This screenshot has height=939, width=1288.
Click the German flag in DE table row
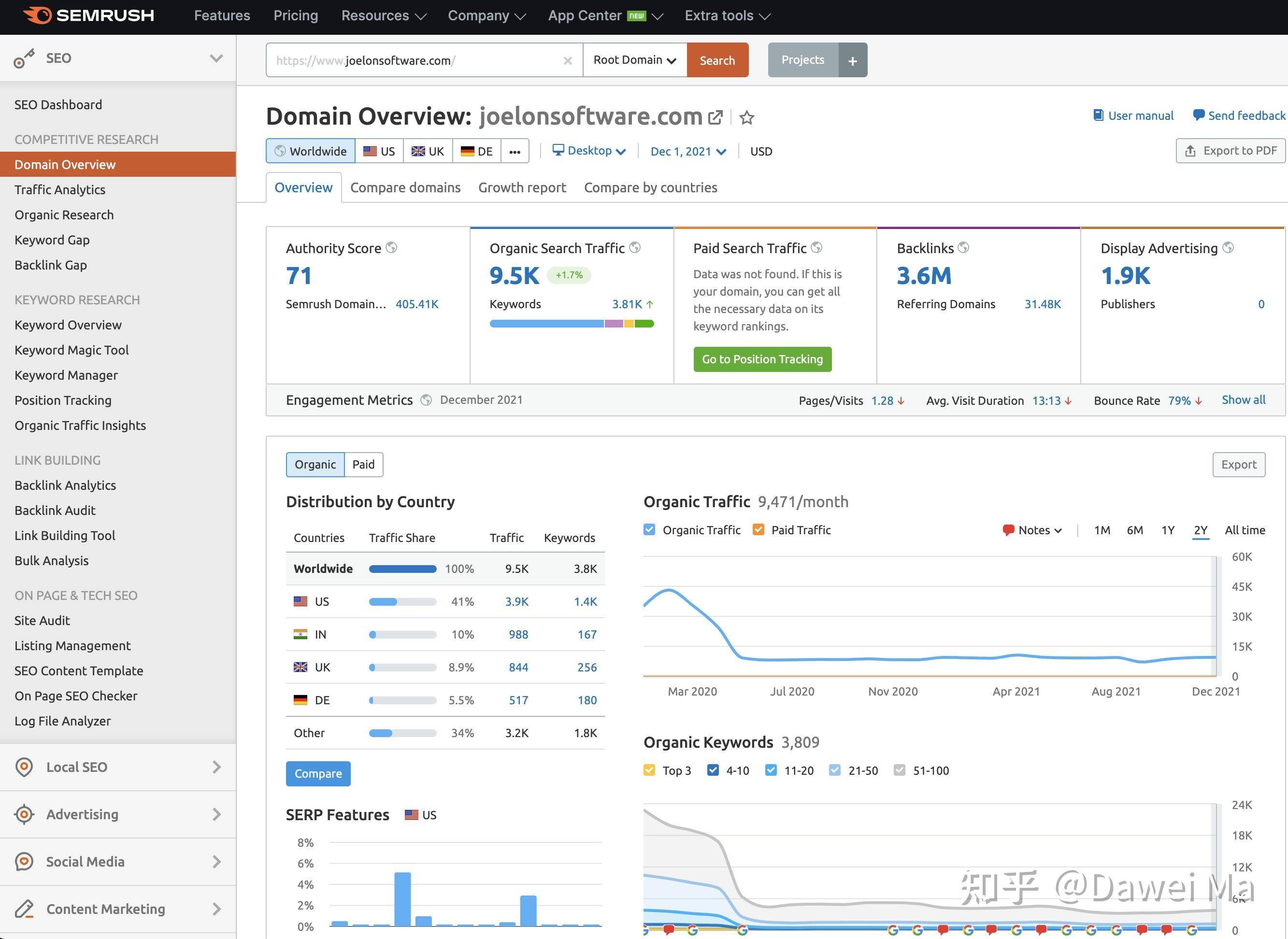pyautogui.click(x=300, y=700)
